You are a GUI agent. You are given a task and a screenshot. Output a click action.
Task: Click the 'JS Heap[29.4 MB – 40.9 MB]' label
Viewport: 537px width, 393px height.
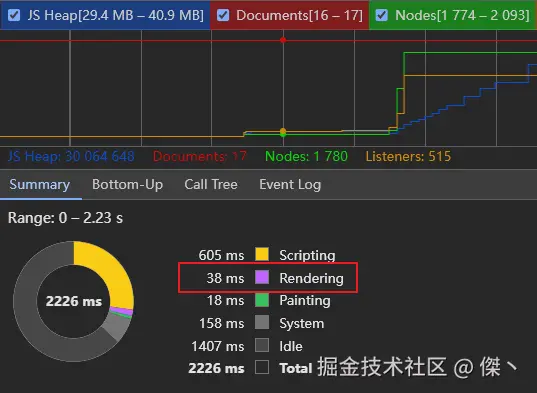pyautogui.click(x=115, y=15)
